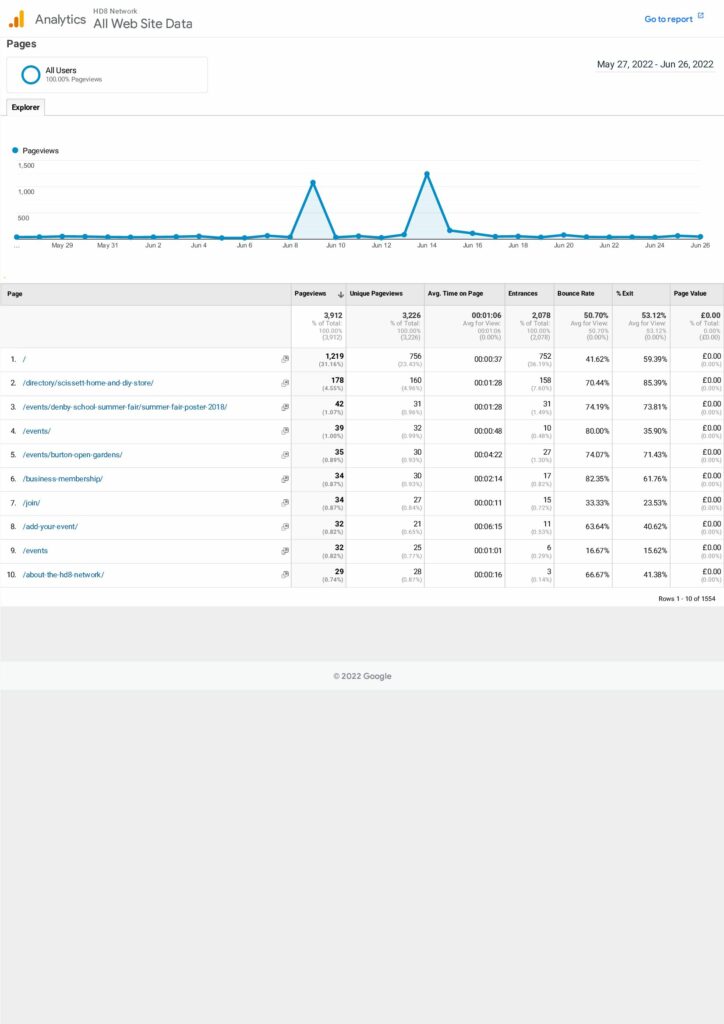Click the Jun 14 peak data point
The height and width of the screenshot is (1024, 724).
(x=427, y=174)
